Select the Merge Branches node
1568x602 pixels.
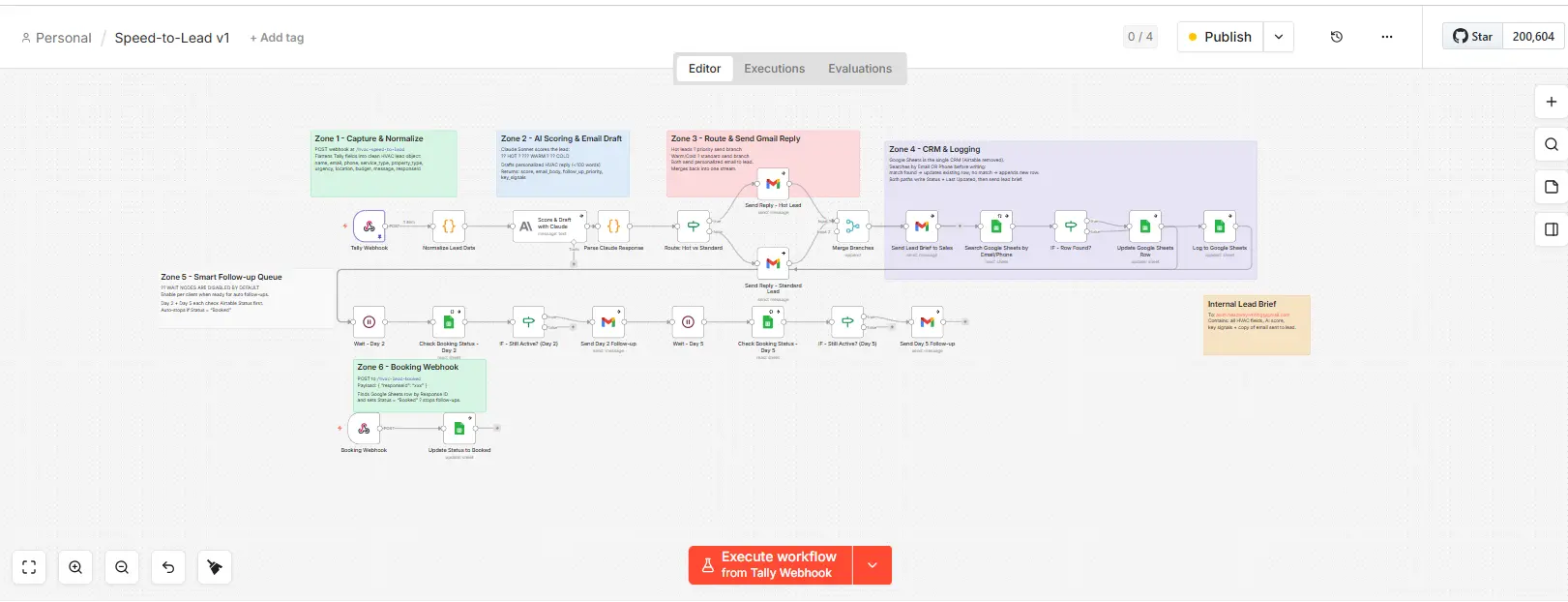852,226
